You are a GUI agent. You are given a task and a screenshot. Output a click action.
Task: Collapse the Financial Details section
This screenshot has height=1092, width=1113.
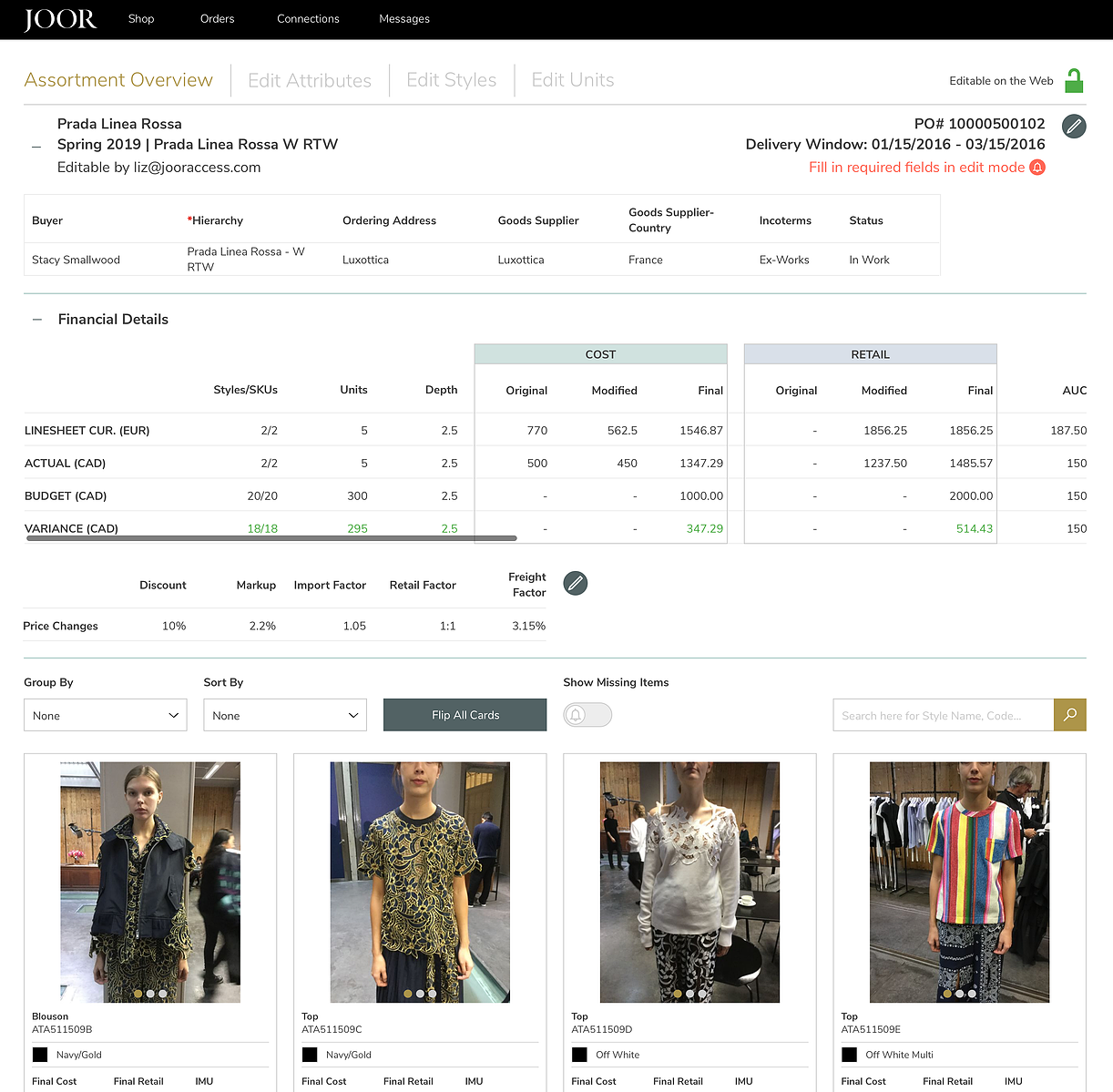[37, 320]
